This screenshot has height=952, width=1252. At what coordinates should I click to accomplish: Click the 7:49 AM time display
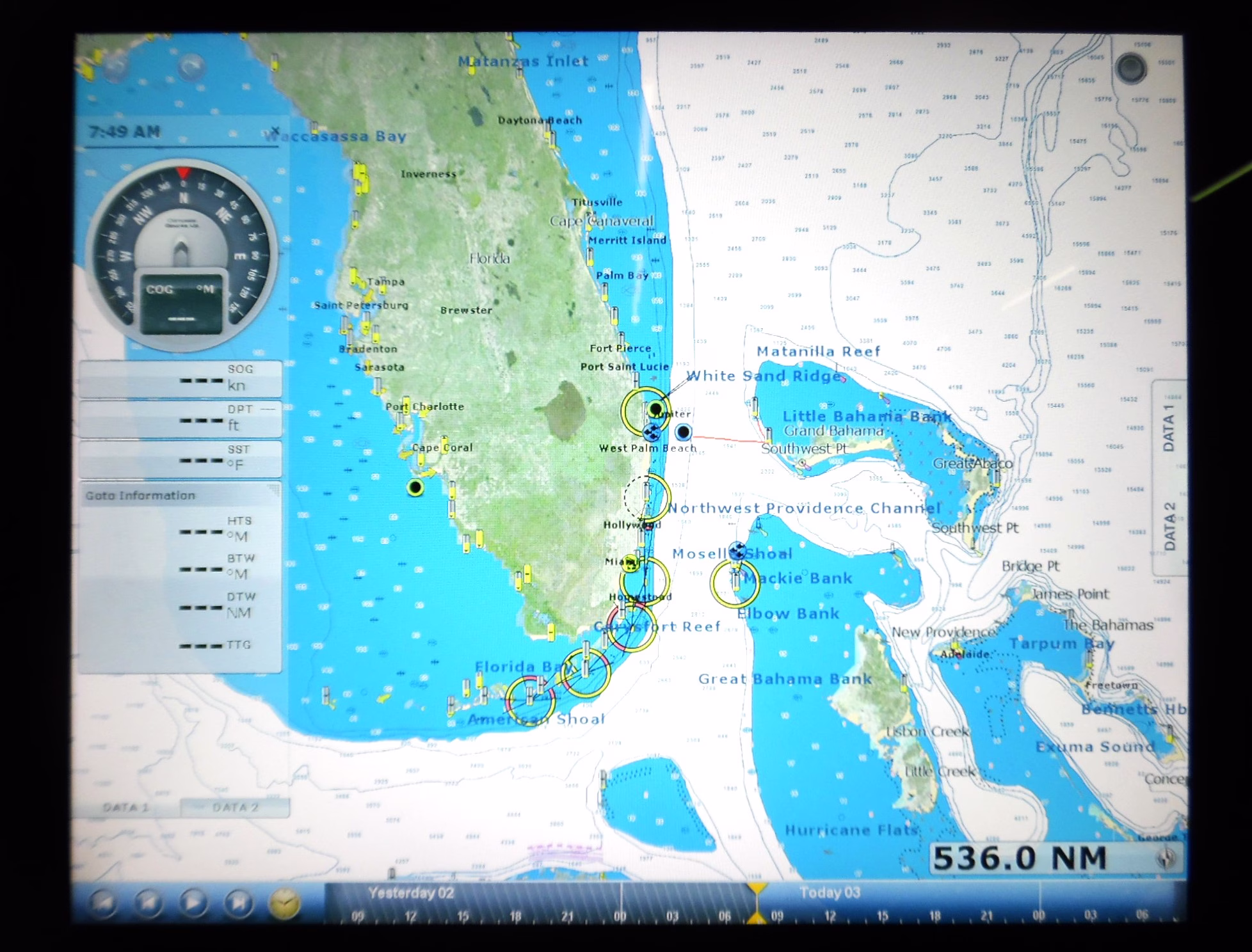pyautogui.click(x=125, y=132)
